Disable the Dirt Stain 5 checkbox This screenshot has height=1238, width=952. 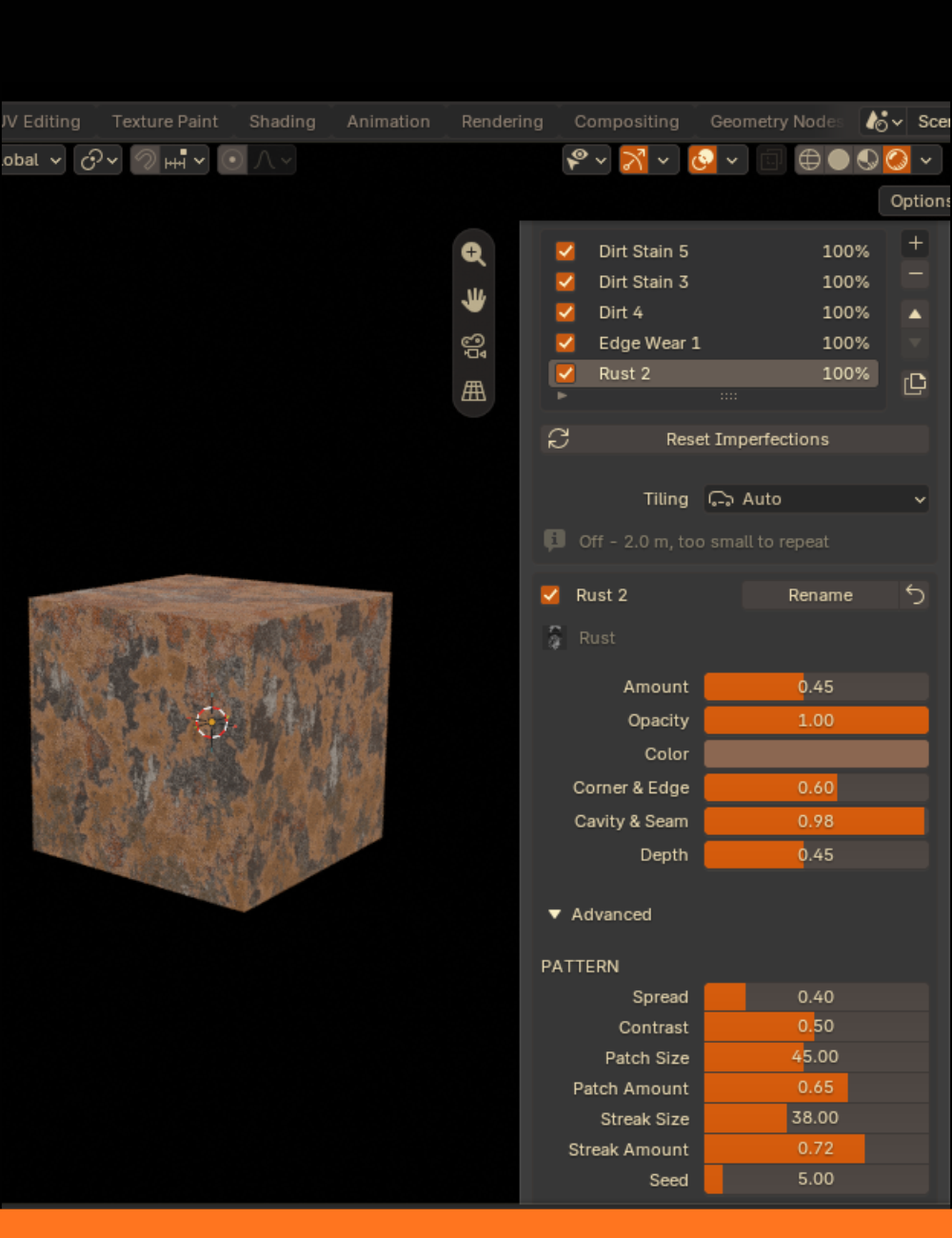[565, 251]
